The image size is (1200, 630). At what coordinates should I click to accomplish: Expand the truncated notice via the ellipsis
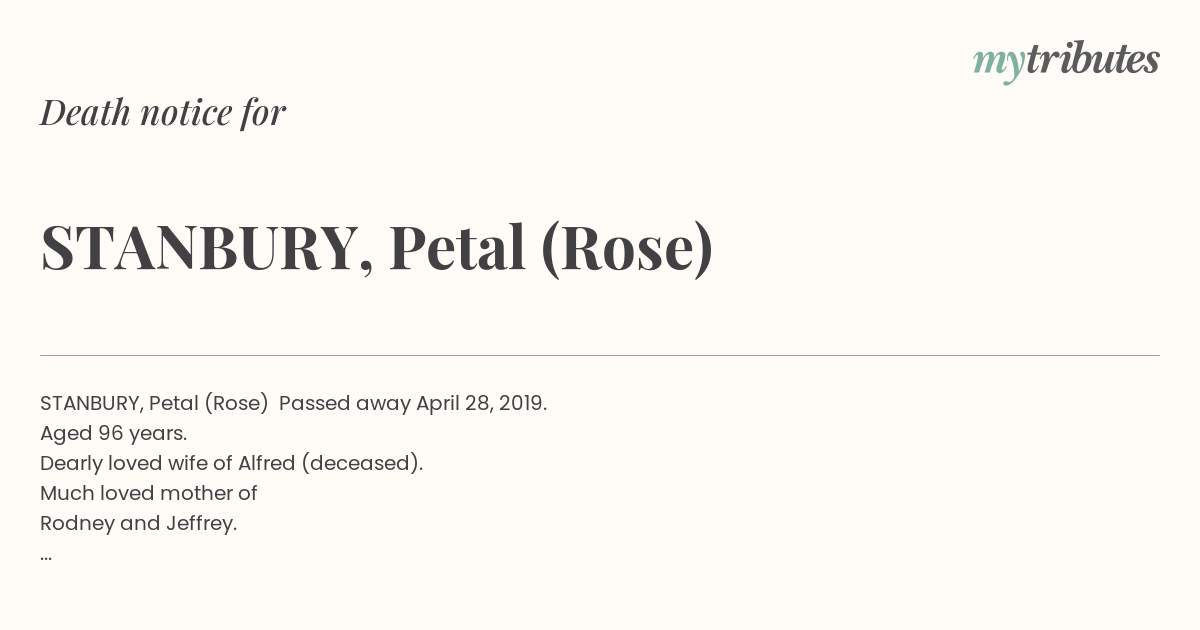point(46,556)
